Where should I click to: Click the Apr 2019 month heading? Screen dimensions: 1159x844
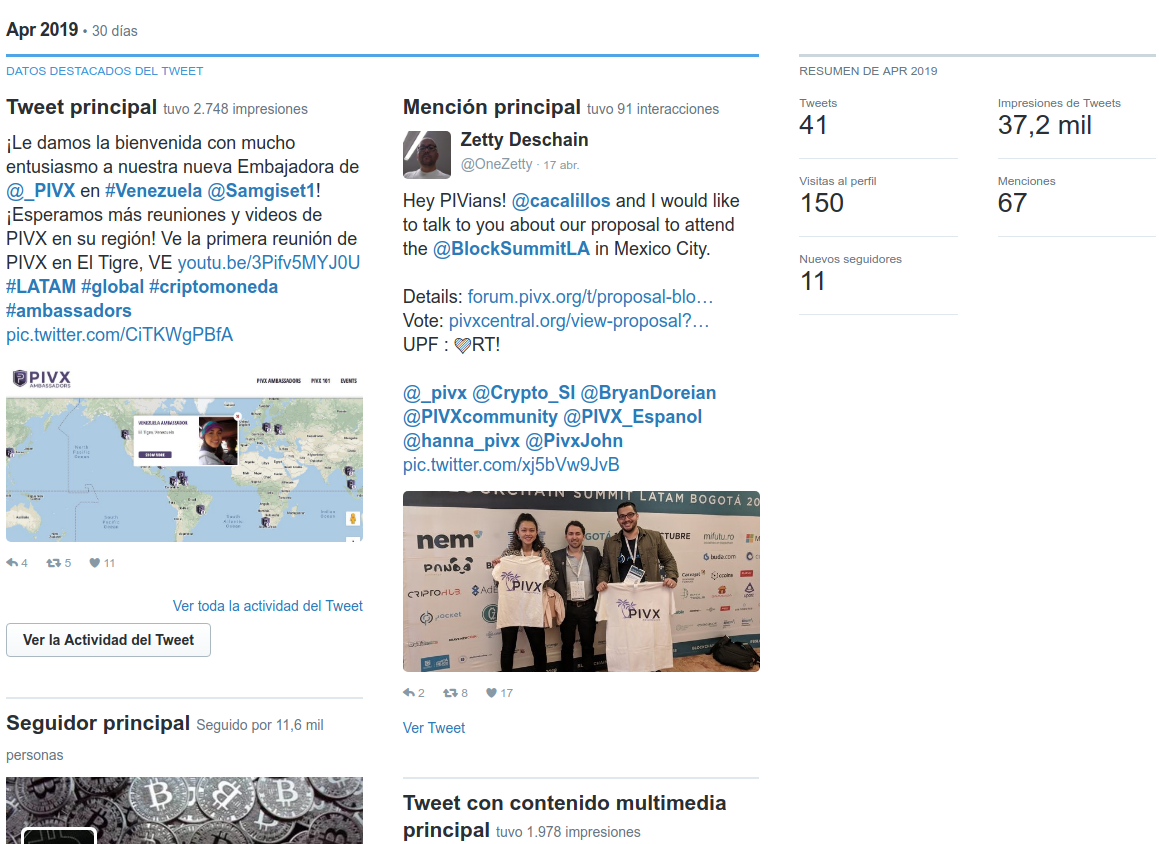pos(42,30)
